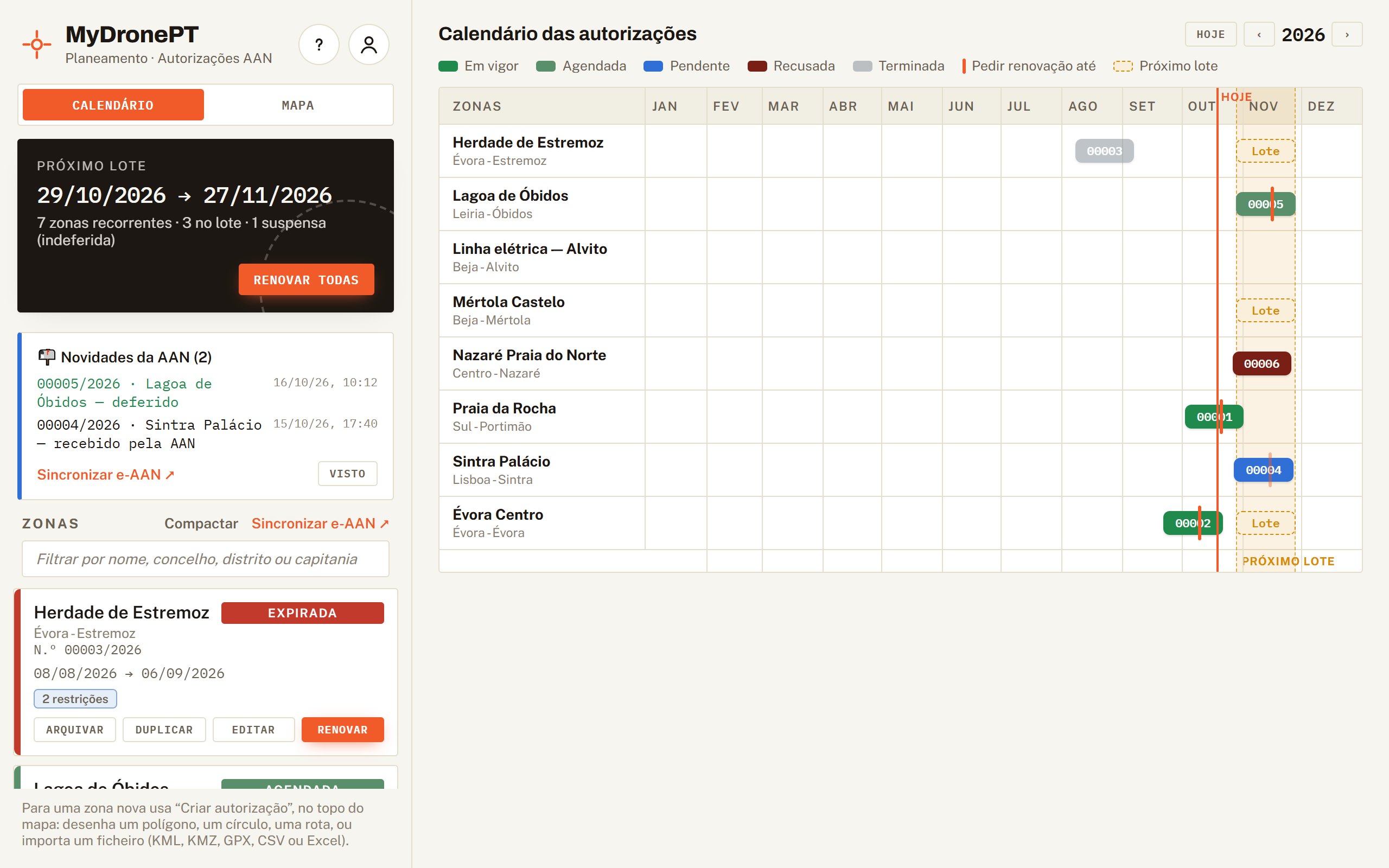This screenshot has width=1389, height=868.
Task: Select the red 00006 refused authorization bar
Action: [1261, 363]
